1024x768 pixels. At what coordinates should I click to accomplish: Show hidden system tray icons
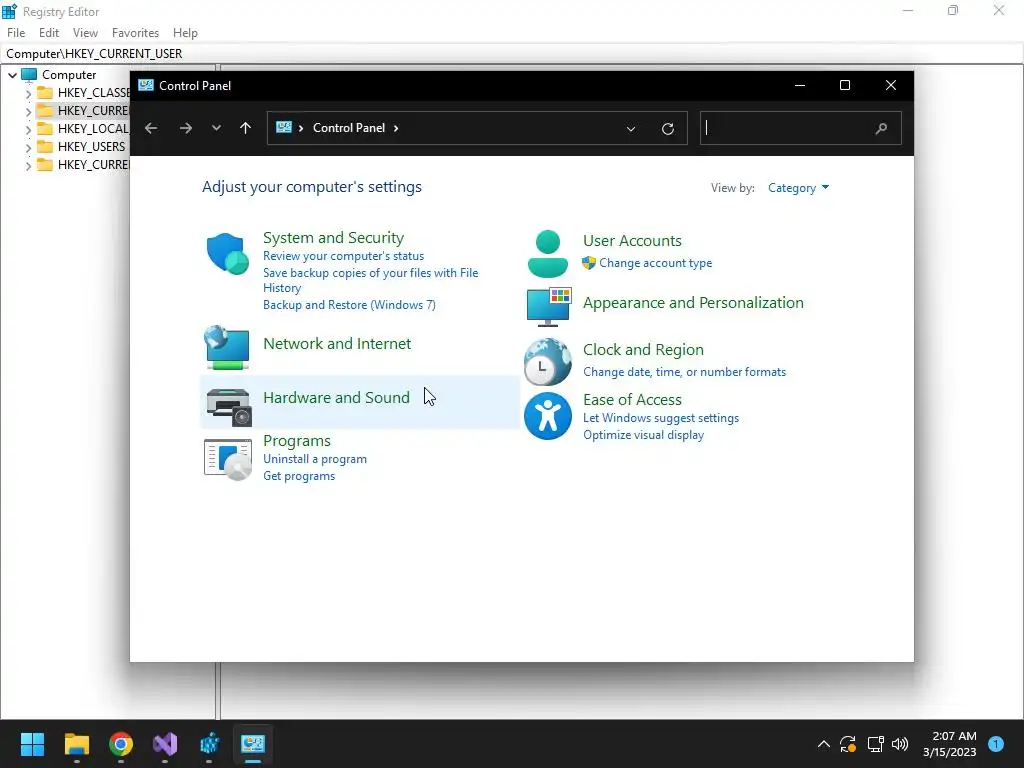(x=824, y=744)
